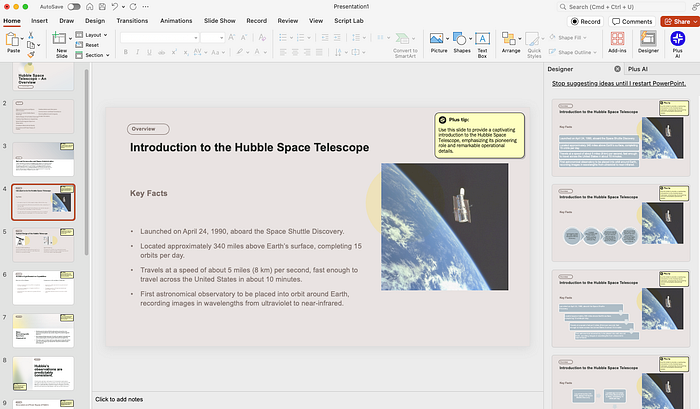Switch to the Transitions tab
This screenshot has height=409, width=700.
pyautogui.click(x=131, y=20)
